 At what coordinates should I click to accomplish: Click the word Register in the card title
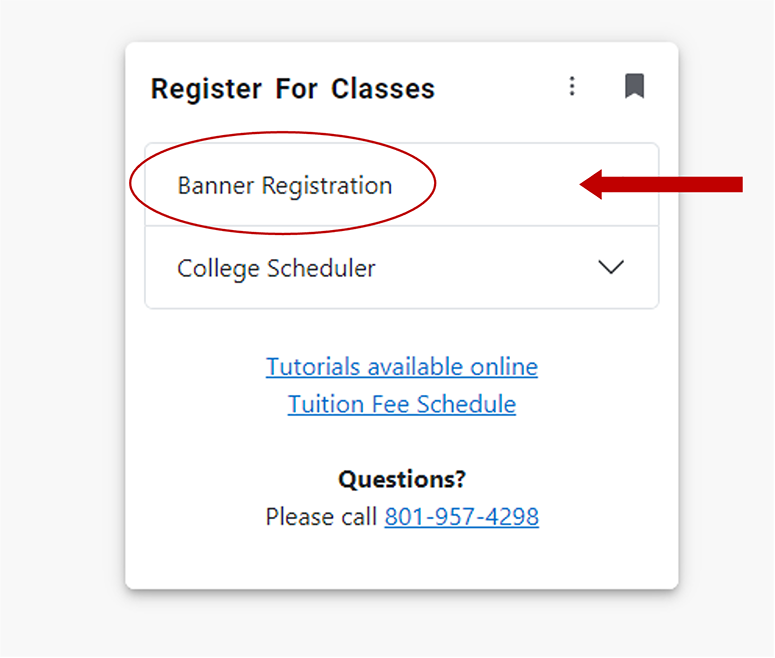coord(204,89)
